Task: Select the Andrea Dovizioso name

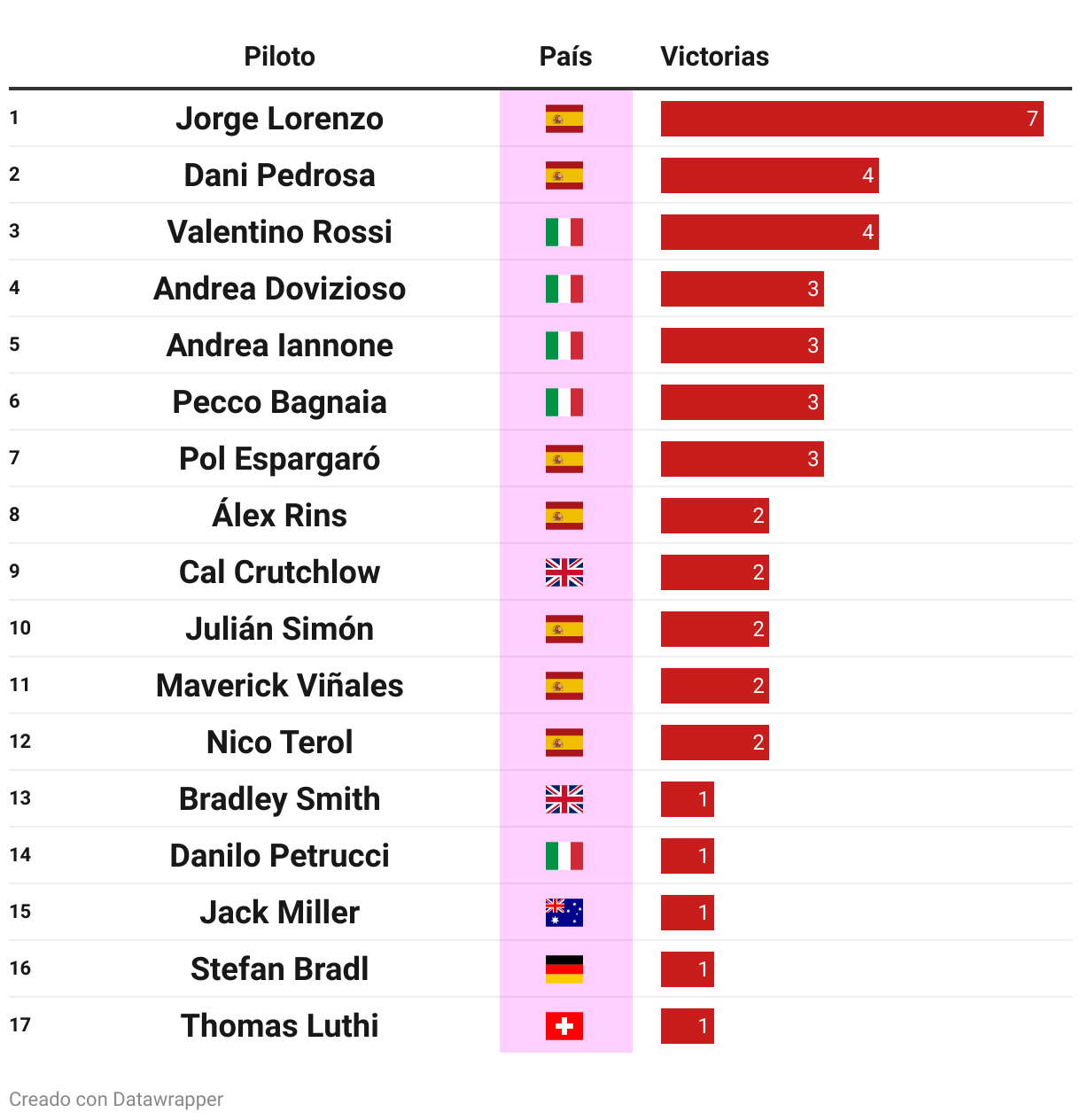Action: coord(279,289)
